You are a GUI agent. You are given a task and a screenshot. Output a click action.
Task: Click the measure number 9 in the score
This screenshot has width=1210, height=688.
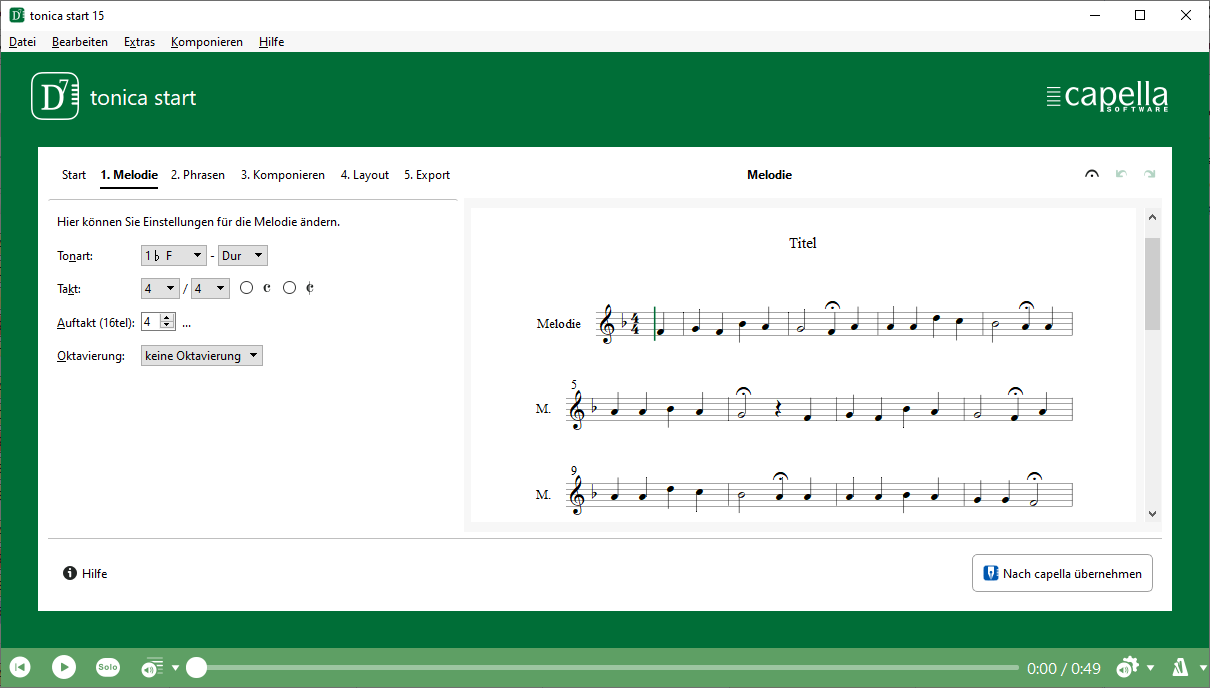tap(574, 470)
